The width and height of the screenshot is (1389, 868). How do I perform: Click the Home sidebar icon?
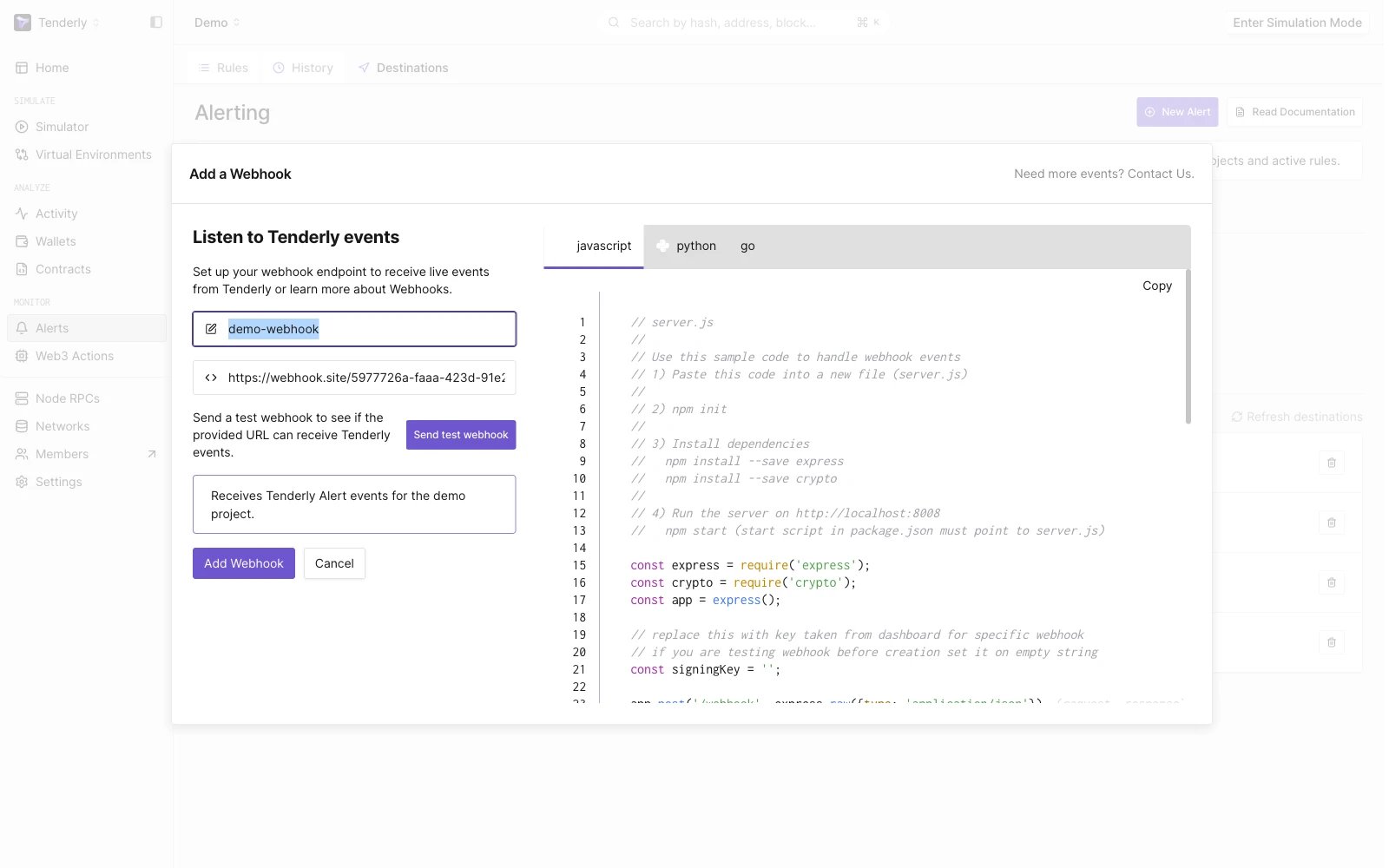pyautogui.click(x=22, y=68)
